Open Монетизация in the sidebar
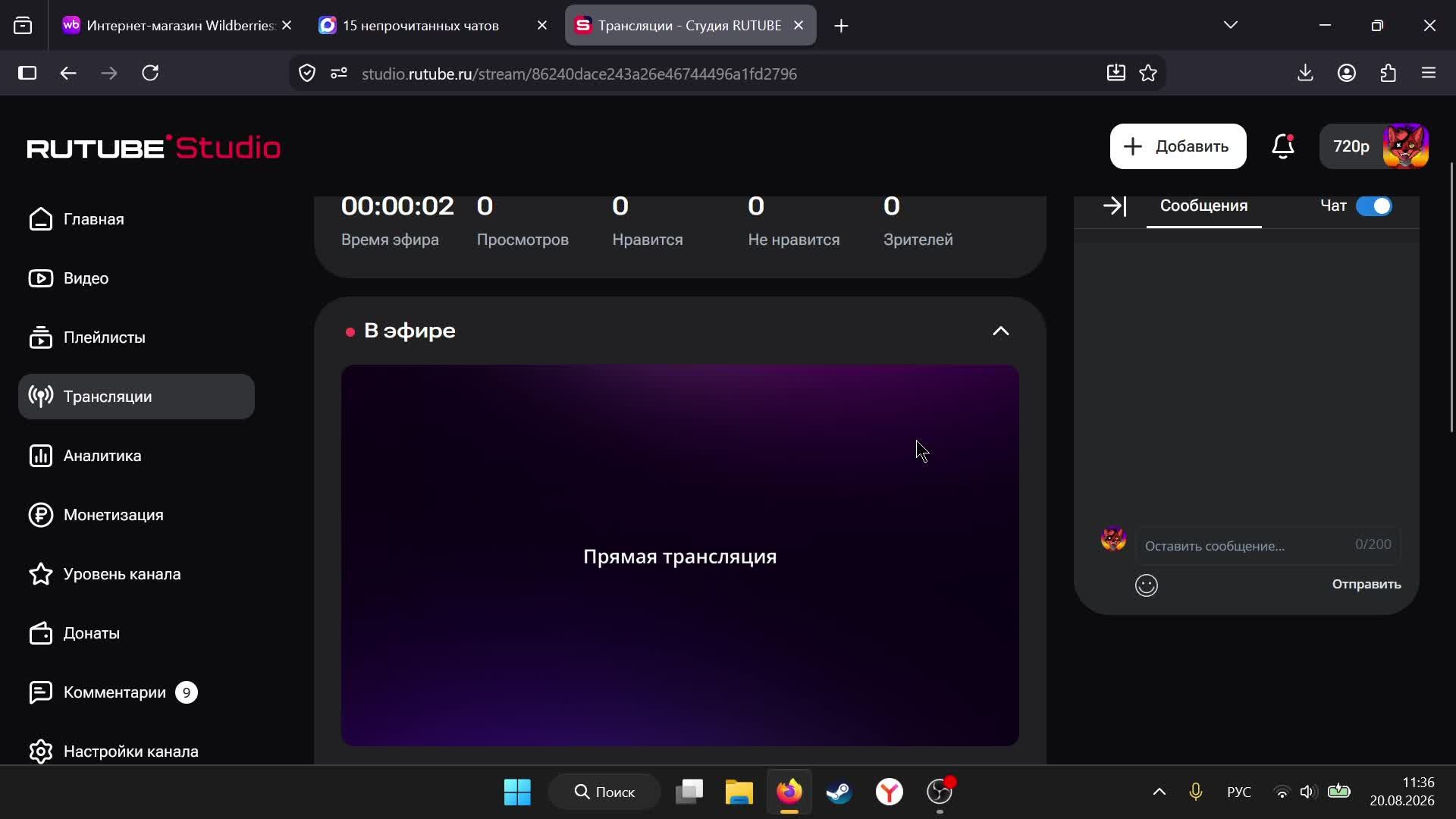This screenshot has width=1456, height=819. tap(136, 515)
